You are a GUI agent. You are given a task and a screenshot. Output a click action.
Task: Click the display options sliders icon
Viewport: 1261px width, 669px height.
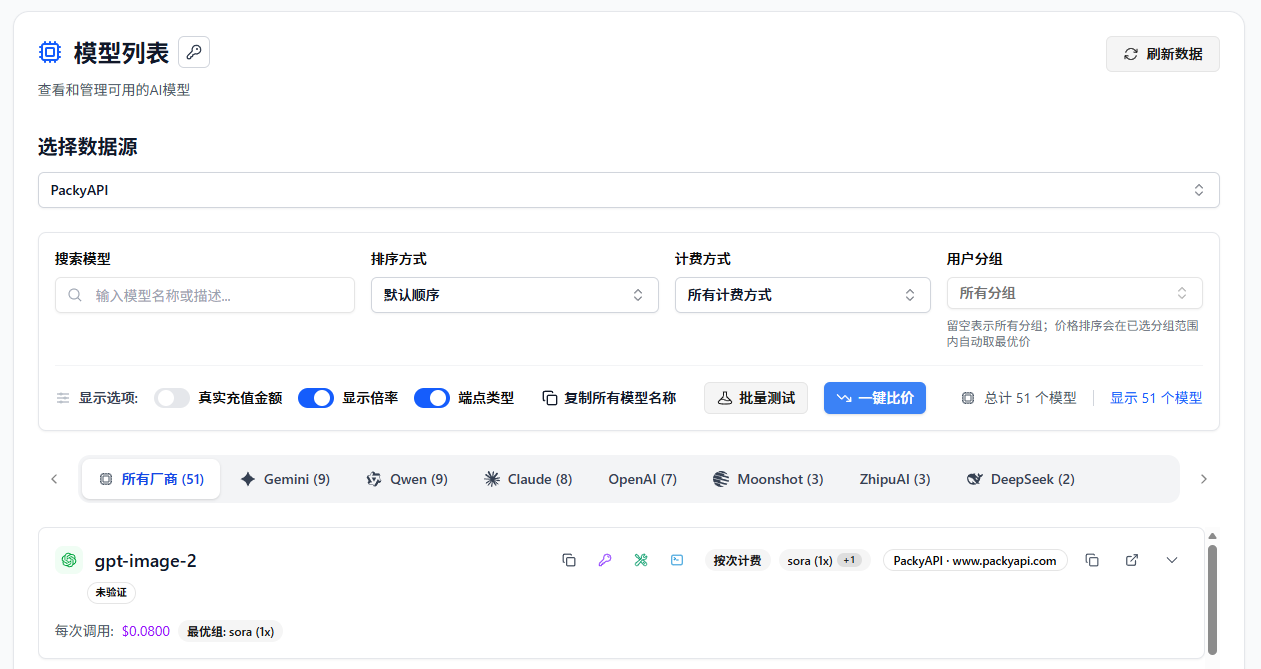coord(63,398)
